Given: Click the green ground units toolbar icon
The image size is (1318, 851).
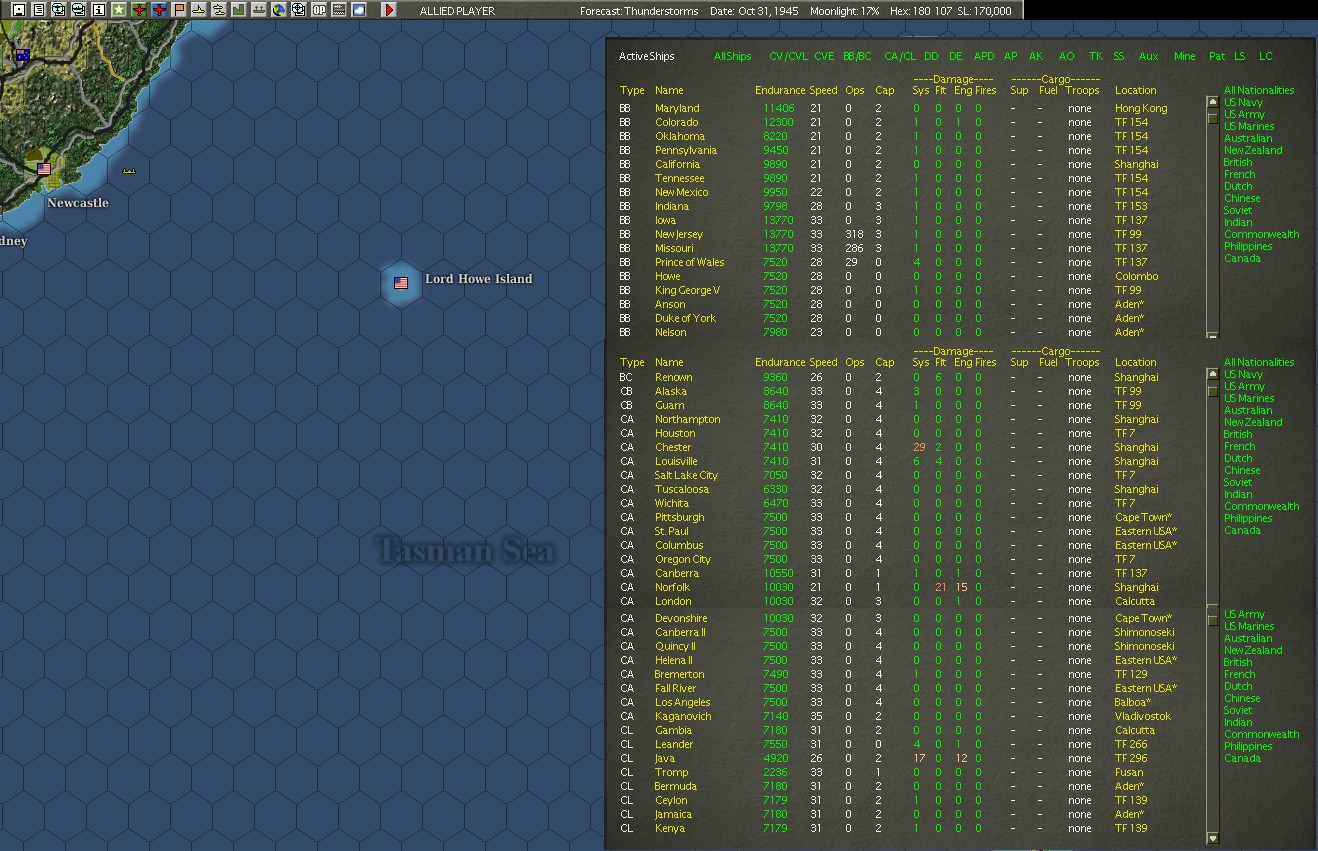Looking at the screenshot, I should (x=259, y=10).
